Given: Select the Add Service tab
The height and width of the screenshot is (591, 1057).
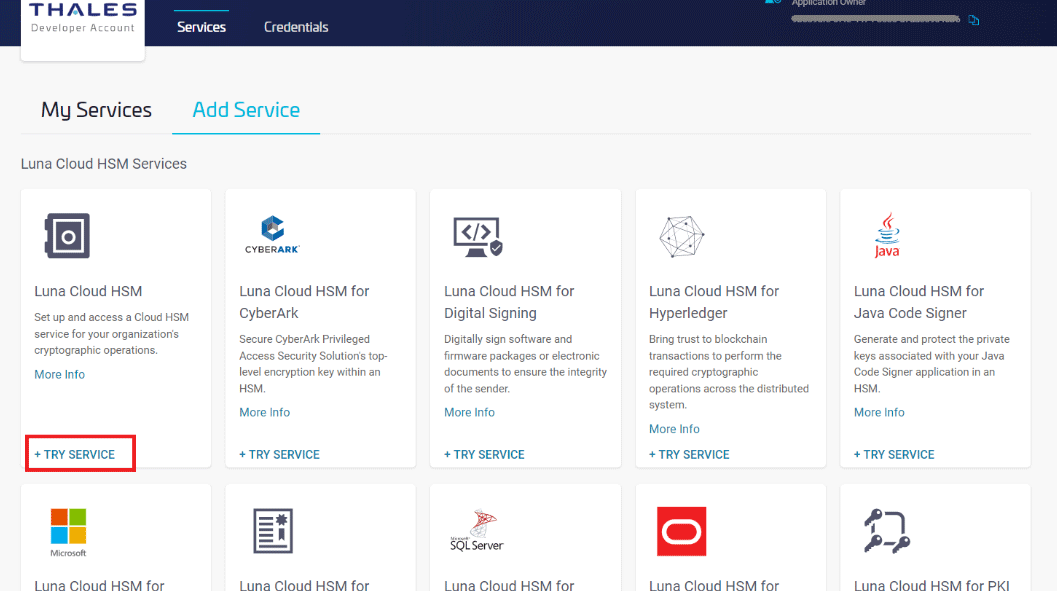Looking at the screenshot, I should (x=246, y=110).
